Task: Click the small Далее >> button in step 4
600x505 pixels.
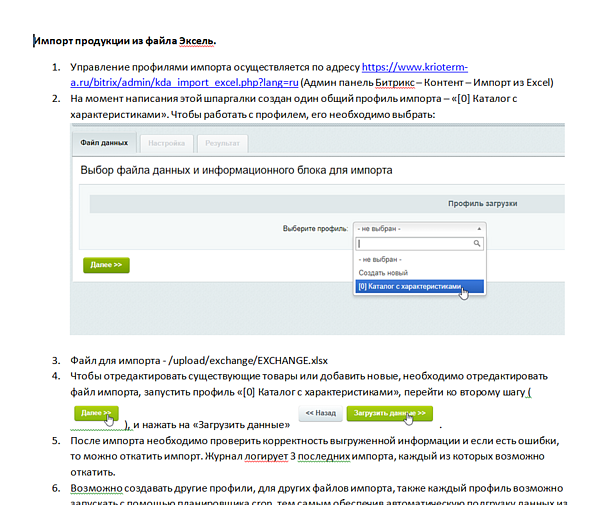Action: pyautogui.click(x=96, y=413)
